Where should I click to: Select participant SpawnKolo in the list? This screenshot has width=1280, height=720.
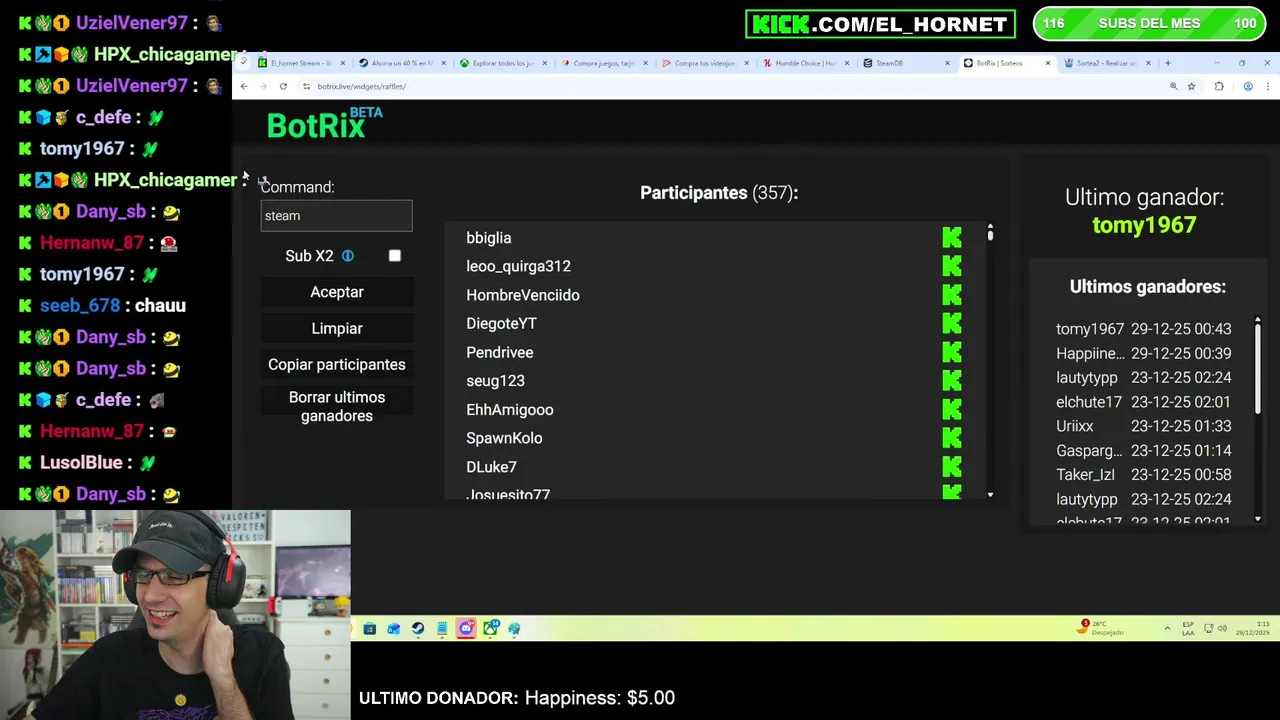coord(504,438)
